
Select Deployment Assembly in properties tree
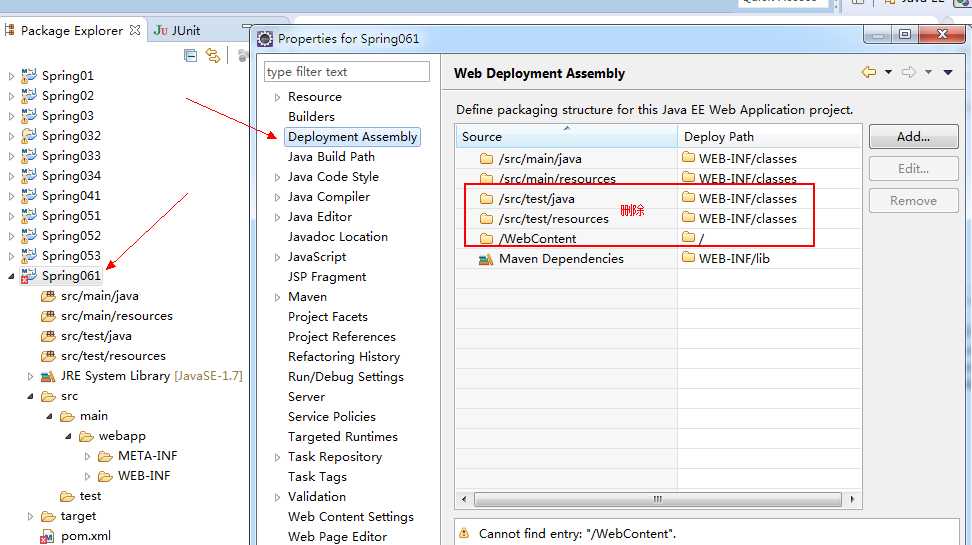coord(352,136)
